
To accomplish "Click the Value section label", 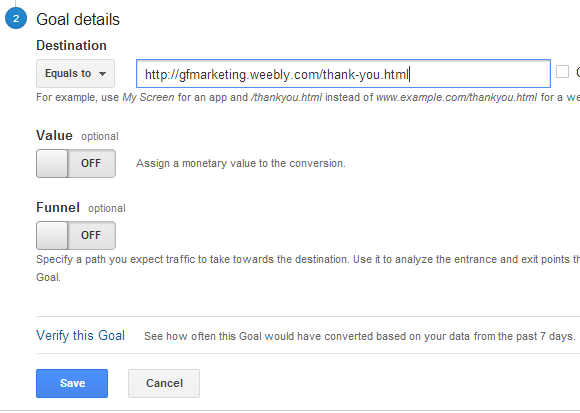I will (54, 136).
